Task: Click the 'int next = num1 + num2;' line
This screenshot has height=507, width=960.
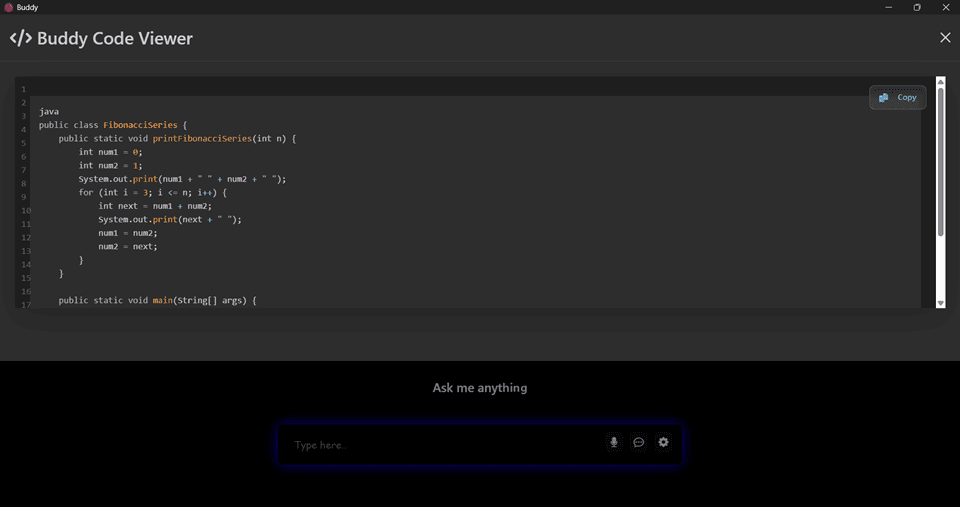Action: (155, 206)
